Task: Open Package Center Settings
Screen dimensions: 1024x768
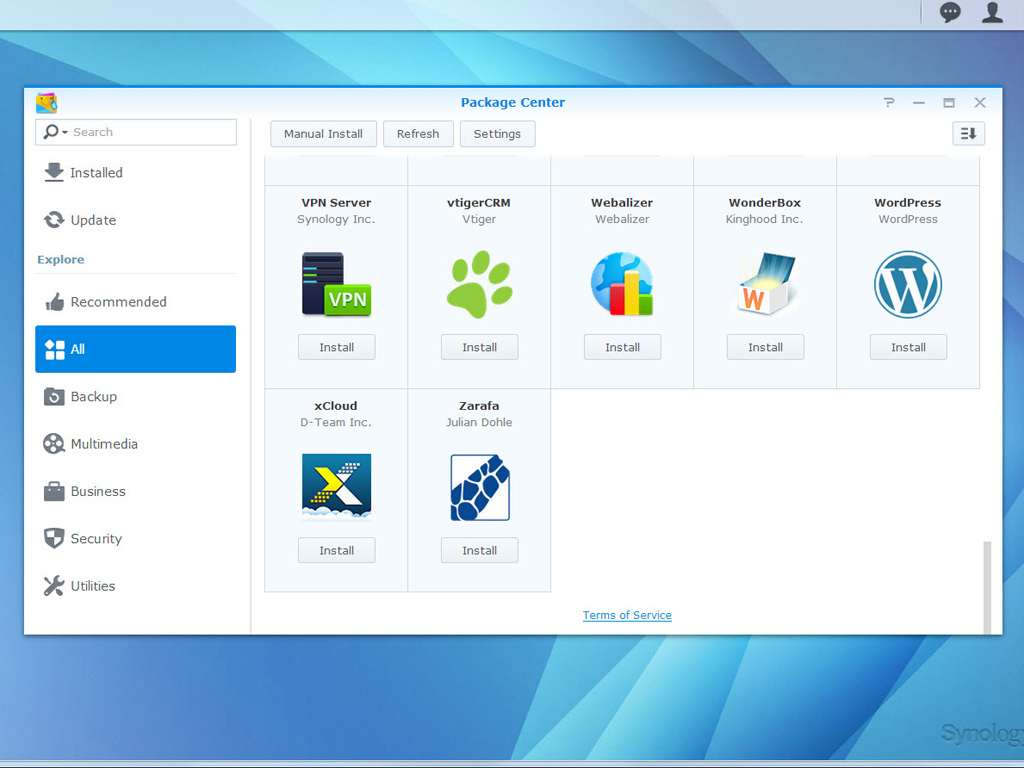Action: pyautogui.click(x=497, y=134)
